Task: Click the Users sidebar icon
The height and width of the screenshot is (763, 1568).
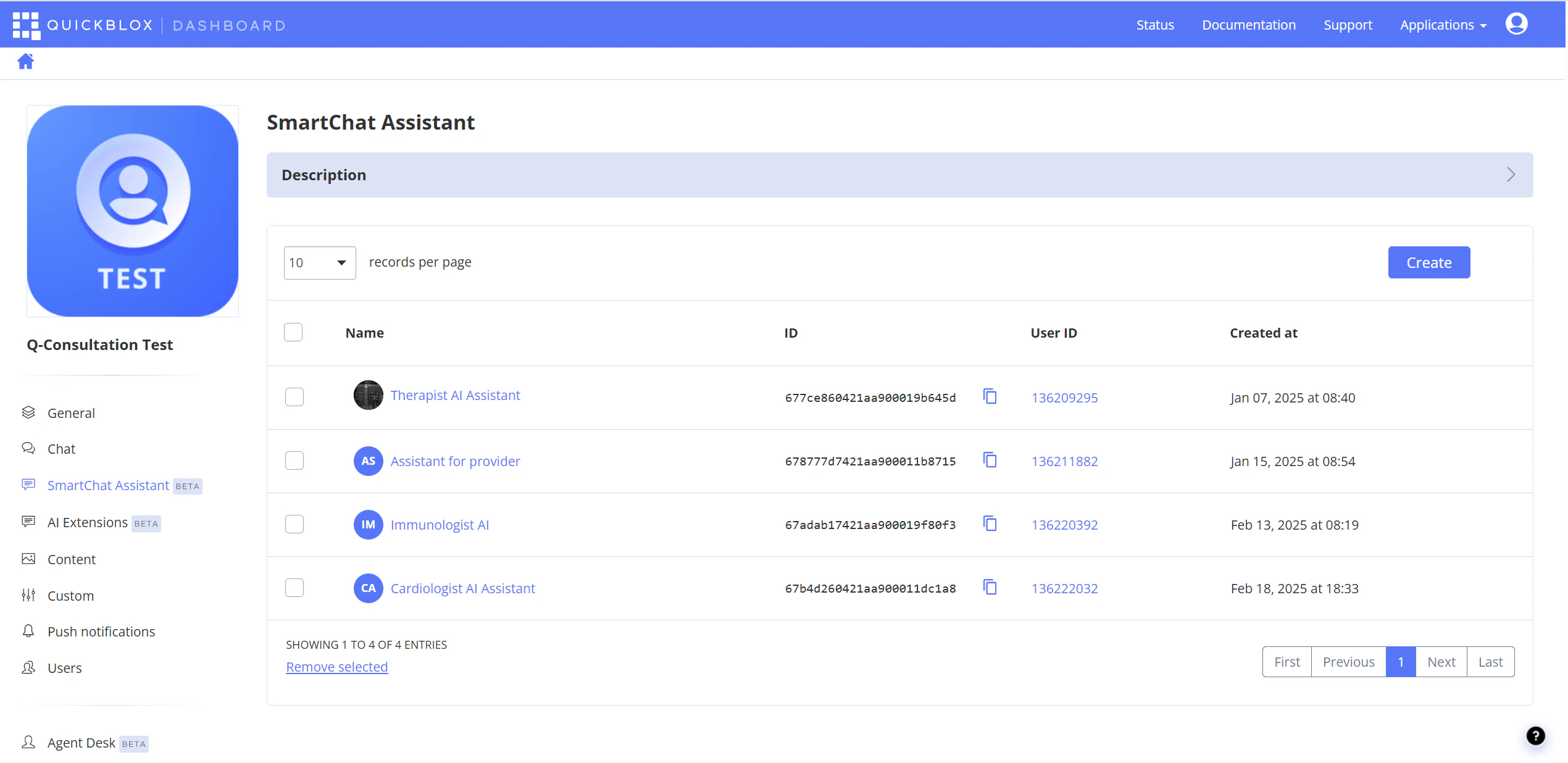Action: pyautogui.click(x=28, y=667)
